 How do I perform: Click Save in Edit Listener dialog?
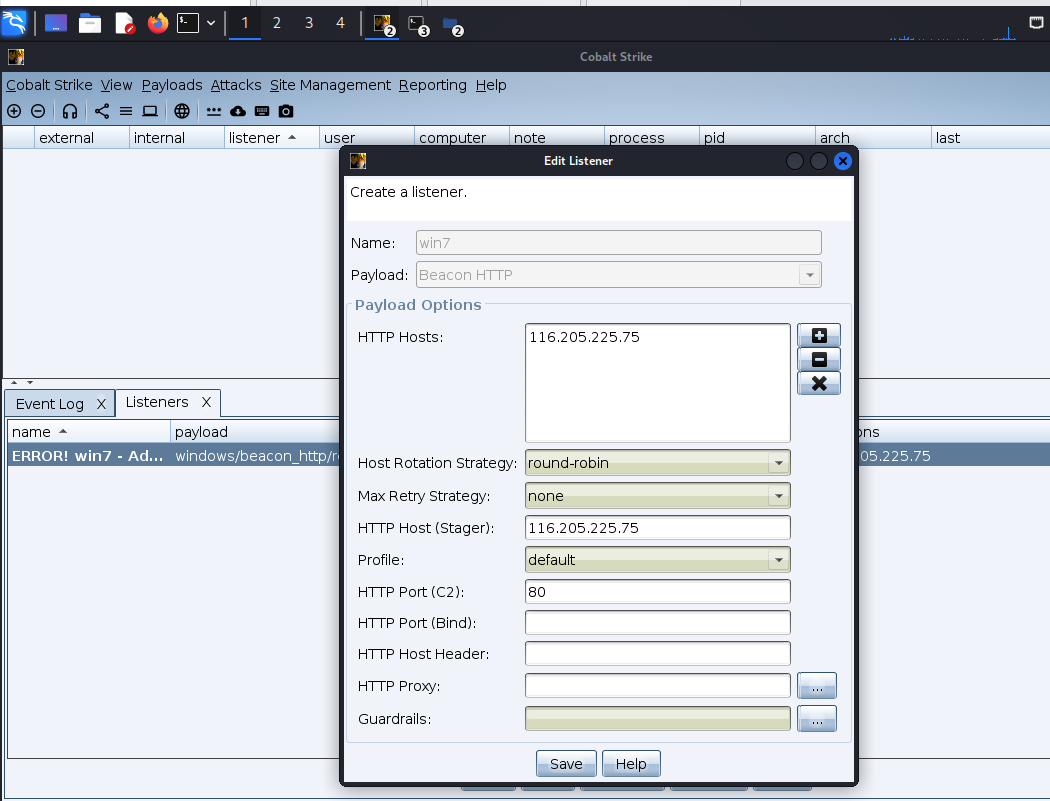tap(566, 763)
